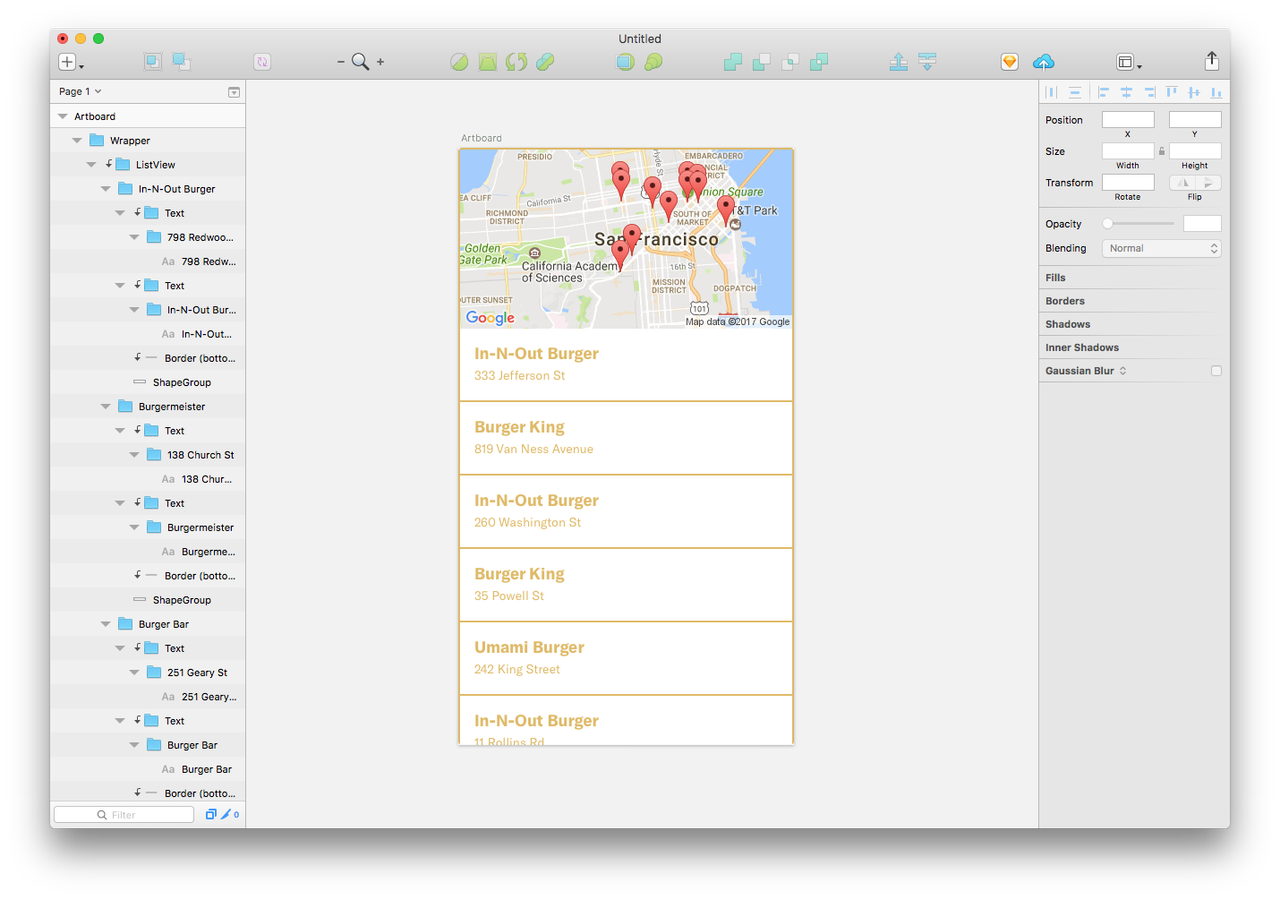
Task: Open Sketch Mirror diamond icon
Action: (x=1009, y=62)
